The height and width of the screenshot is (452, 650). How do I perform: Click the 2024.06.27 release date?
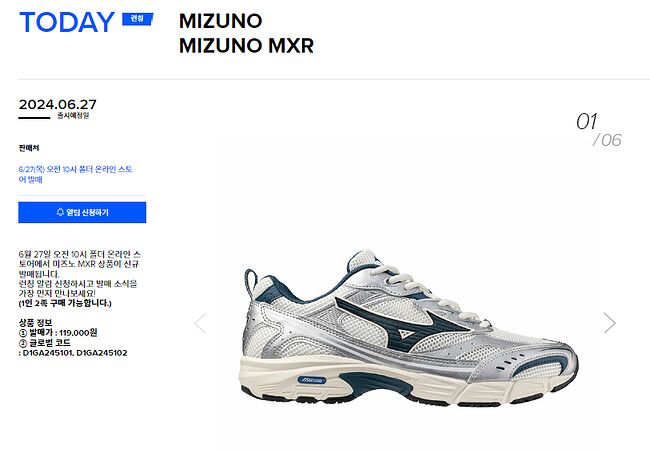coord(58,104)
